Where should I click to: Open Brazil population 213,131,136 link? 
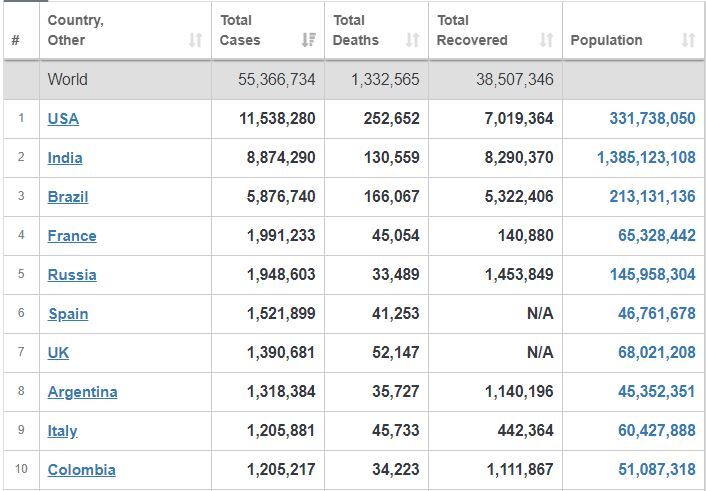(x=652, y=196)
